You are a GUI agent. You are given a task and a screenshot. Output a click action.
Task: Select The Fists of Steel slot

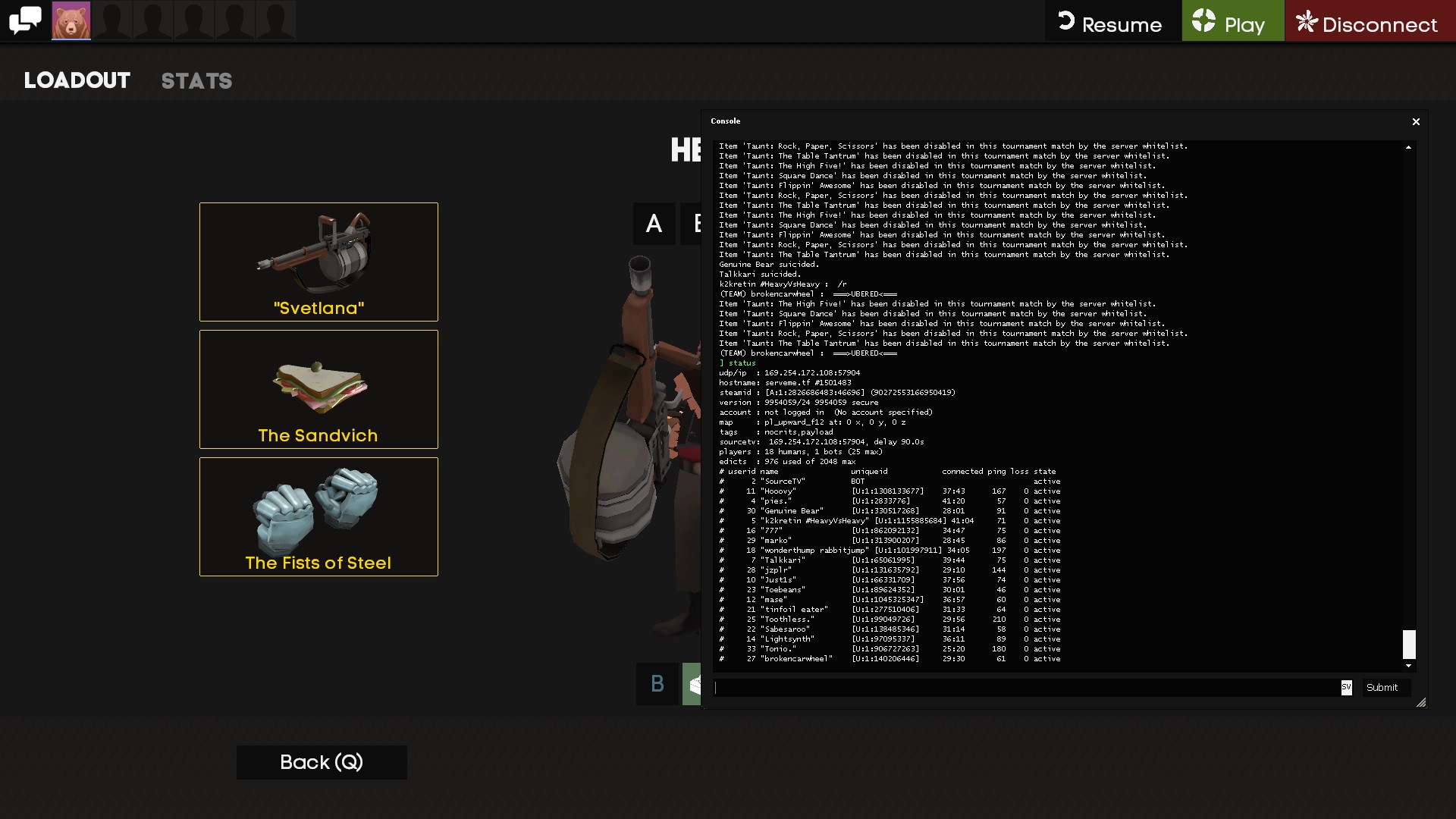pos(318,516)
